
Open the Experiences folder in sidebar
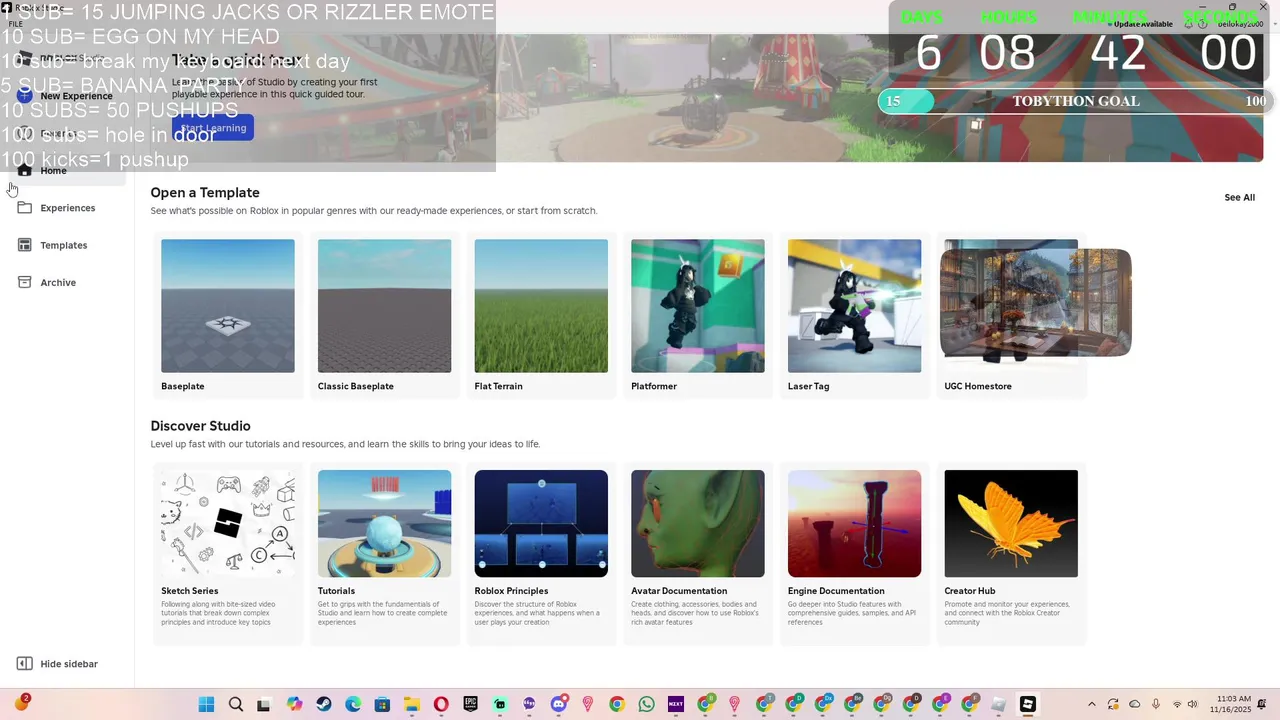coord(66,208)
